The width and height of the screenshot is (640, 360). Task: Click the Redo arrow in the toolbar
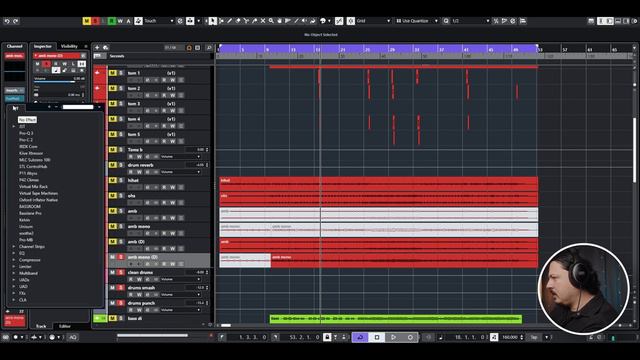[x=16, y=21]
